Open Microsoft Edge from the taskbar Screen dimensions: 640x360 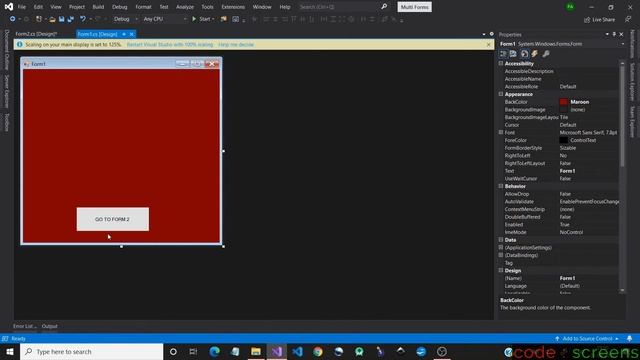pyautogui.click(x=215, y=351)
